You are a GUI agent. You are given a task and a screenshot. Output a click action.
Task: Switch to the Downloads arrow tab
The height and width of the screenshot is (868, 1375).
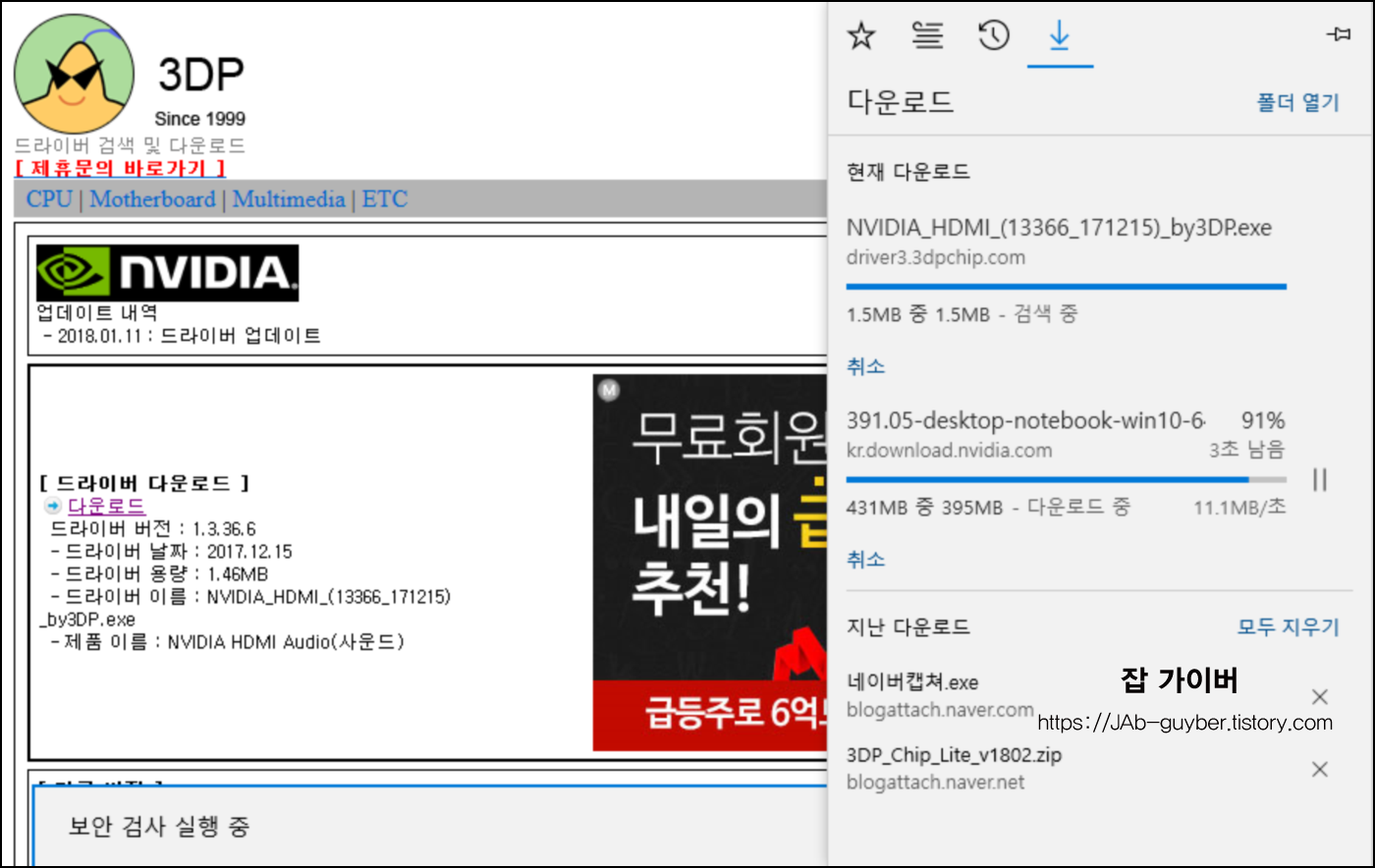click(x=1060, y=36)
